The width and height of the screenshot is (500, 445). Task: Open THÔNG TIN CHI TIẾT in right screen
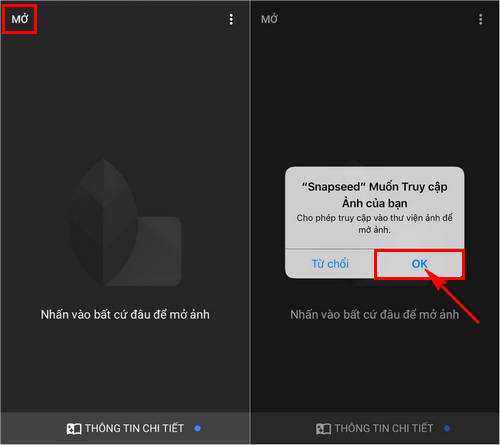tap(384, 428)
